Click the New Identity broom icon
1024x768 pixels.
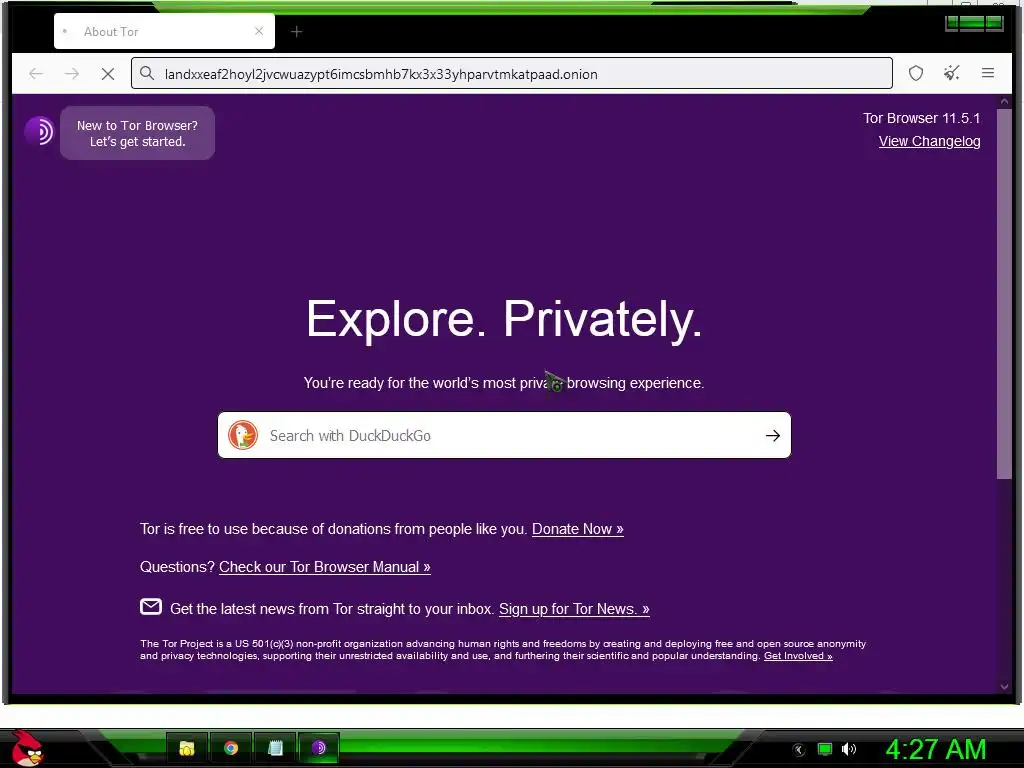click(x=952, y=73)
